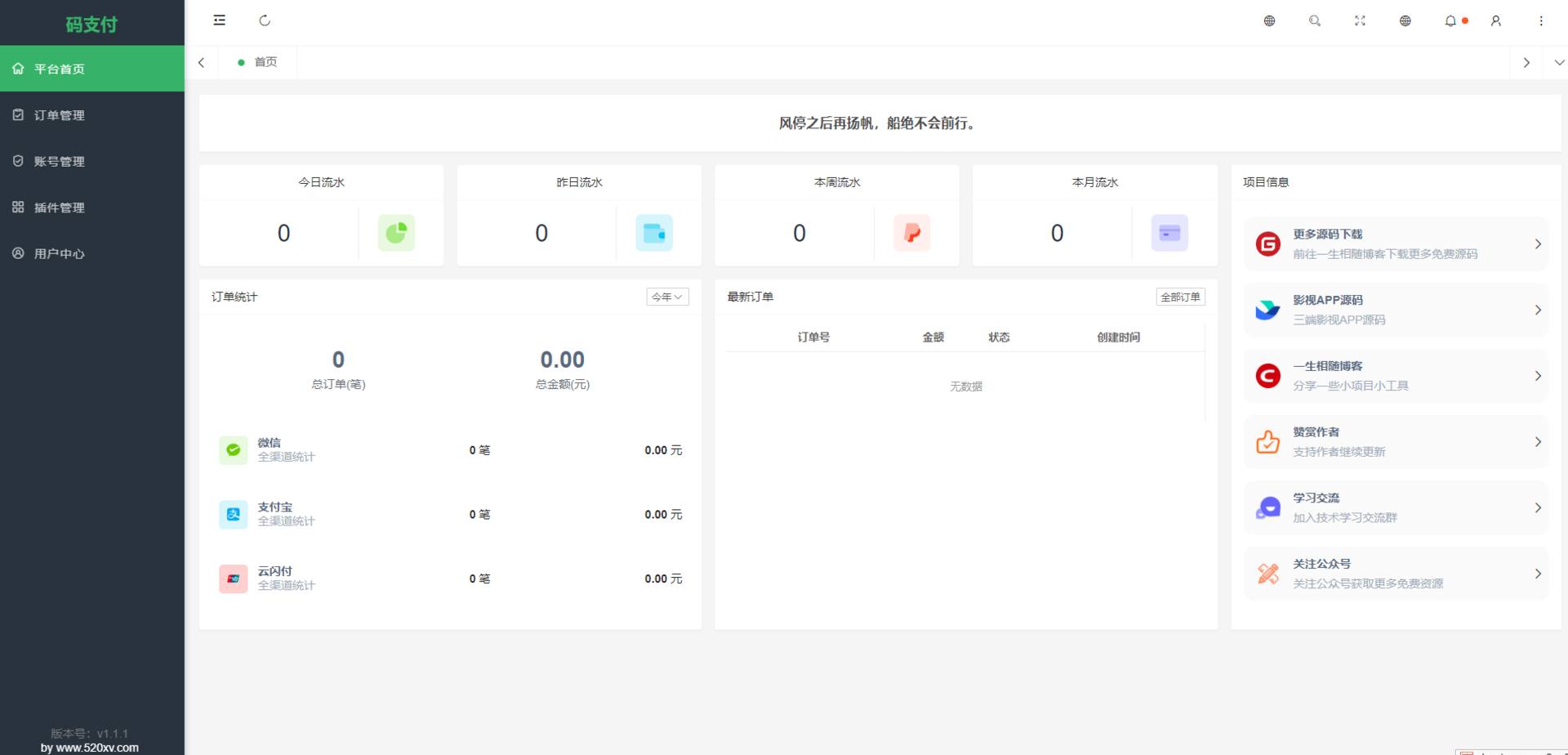Enter fullscreen using the expand icon

click(1360, 20)
